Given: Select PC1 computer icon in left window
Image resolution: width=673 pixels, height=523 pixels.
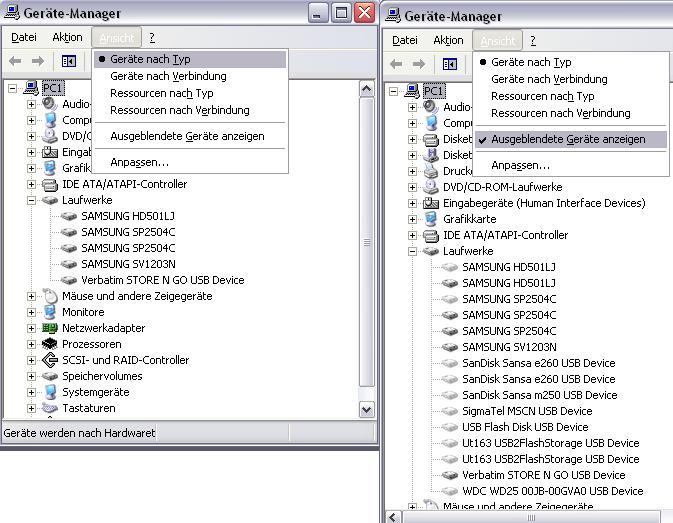Looking at the screenshot, I should (31, 88).
